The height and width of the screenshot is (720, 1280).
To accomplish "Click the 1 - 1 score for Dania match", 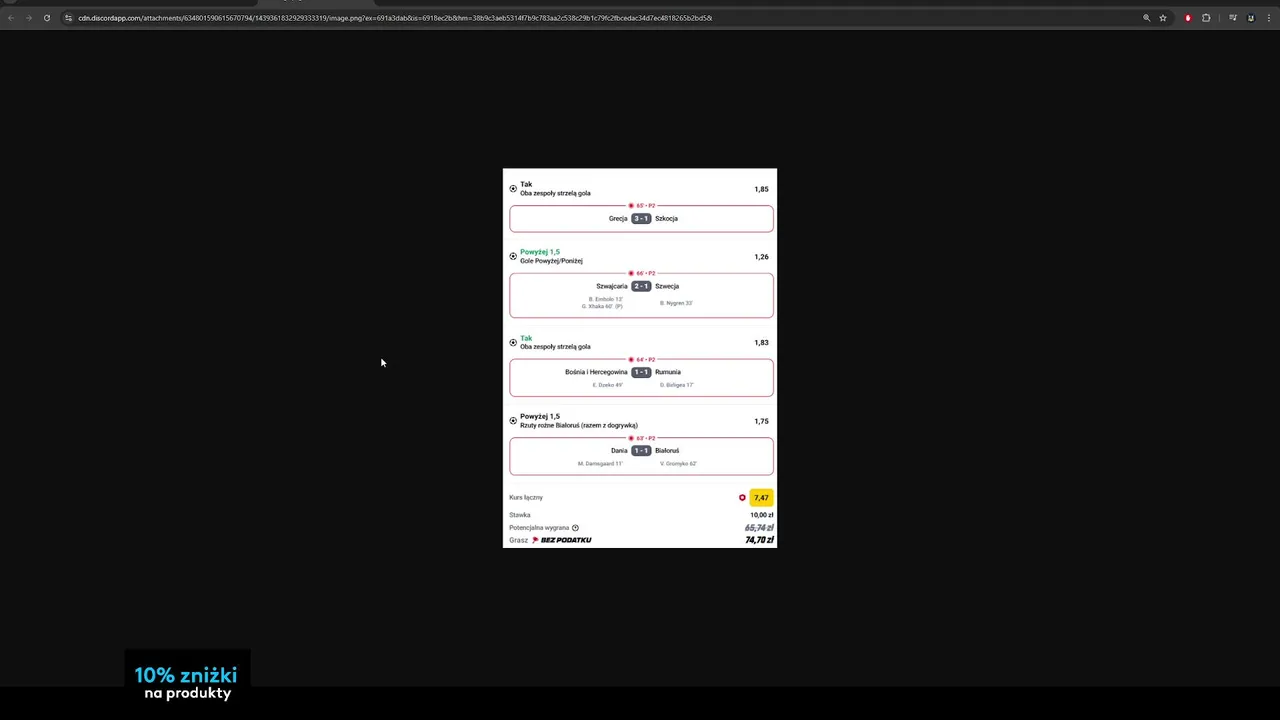I will (641, 450).
